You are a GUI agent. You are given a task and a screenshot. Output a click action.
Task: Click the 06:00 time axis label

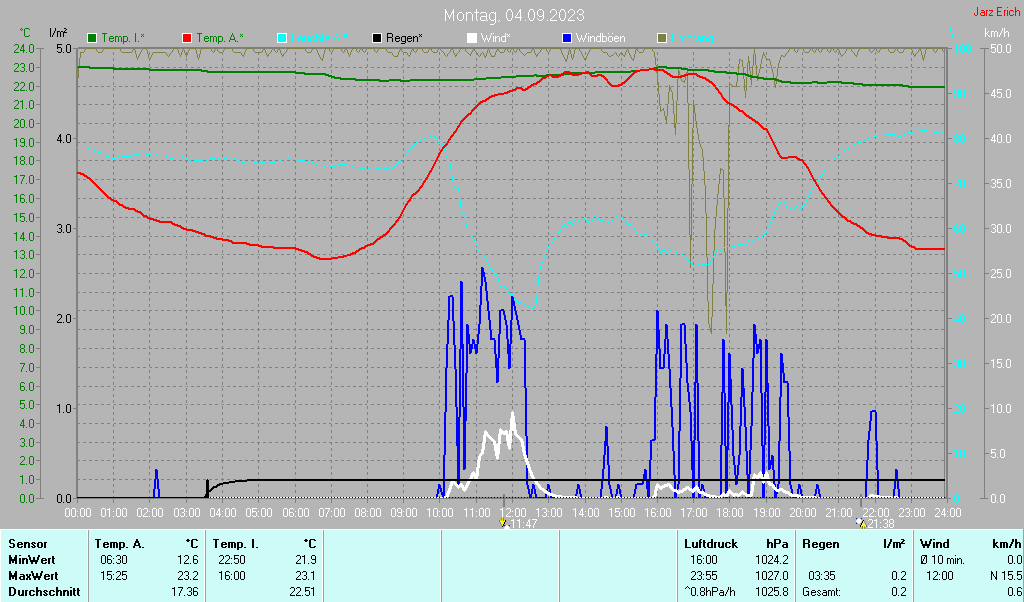295,513
